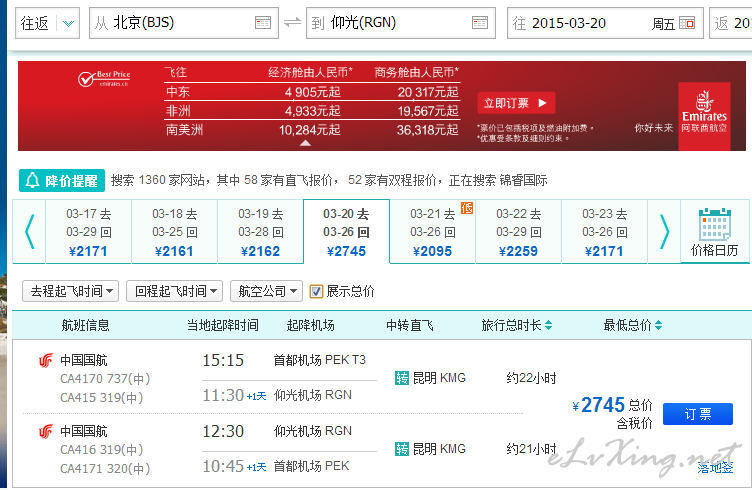This screenshot has width=752, height=490.
Task: Click the 转 transfer icon for outbound 昆明
Action: coord(402,378)
